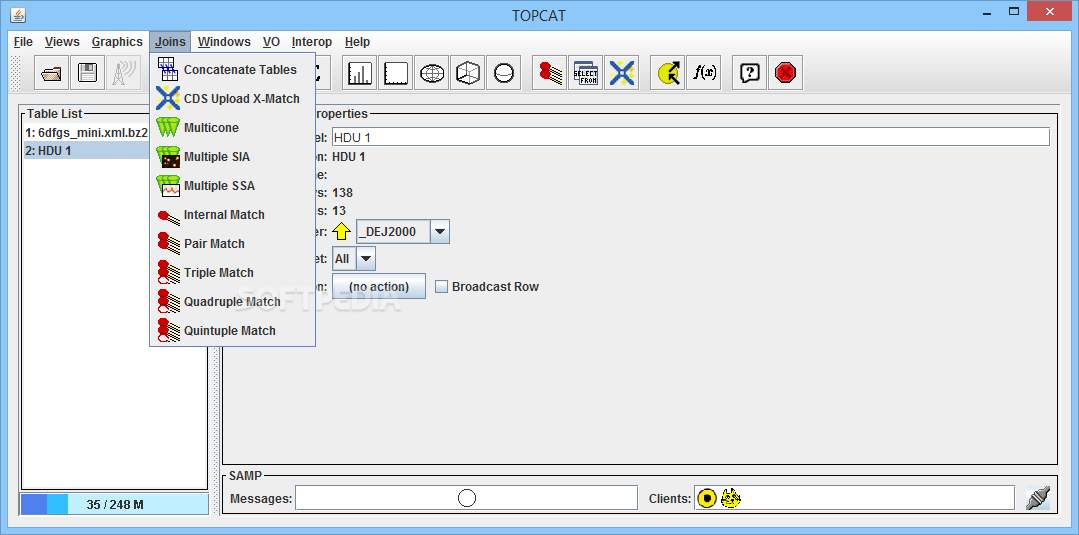
Task: Click the TOPCAT cat client icon
Action: [731, 498]
